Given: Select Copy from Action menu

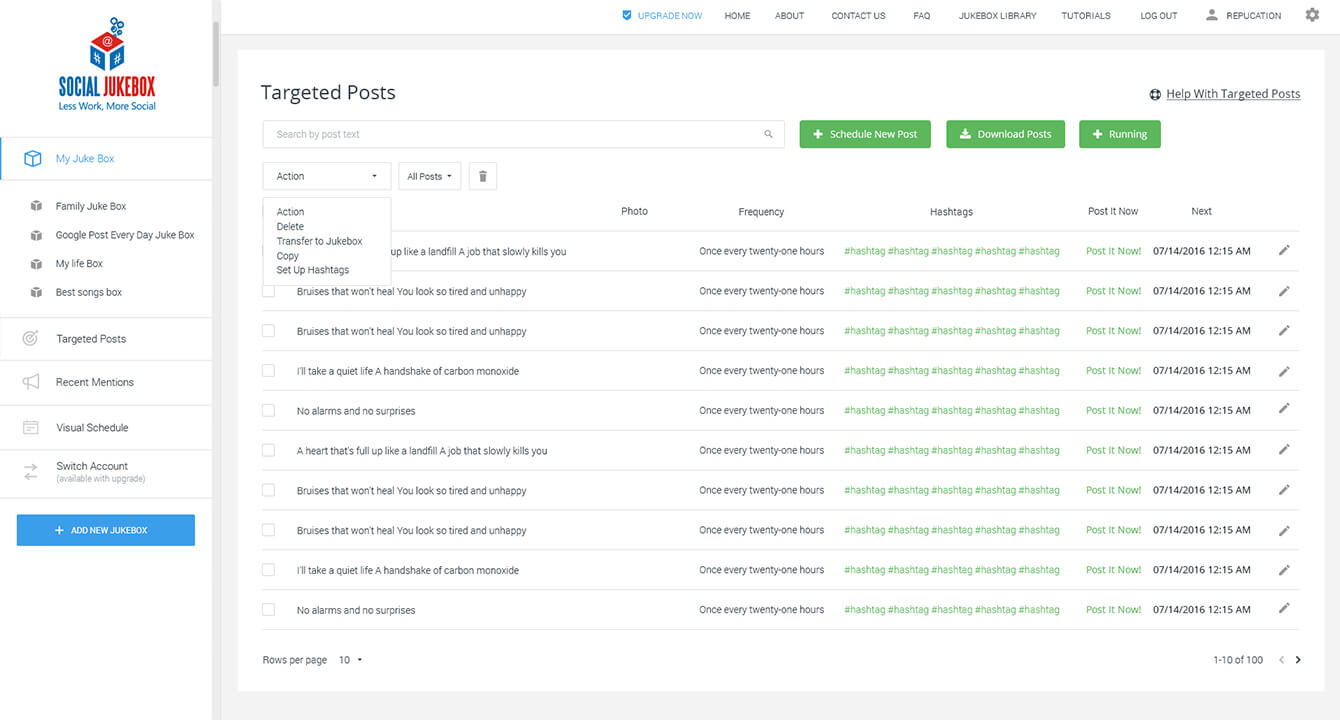Looking at the screenshot, I should coord(288,256).
